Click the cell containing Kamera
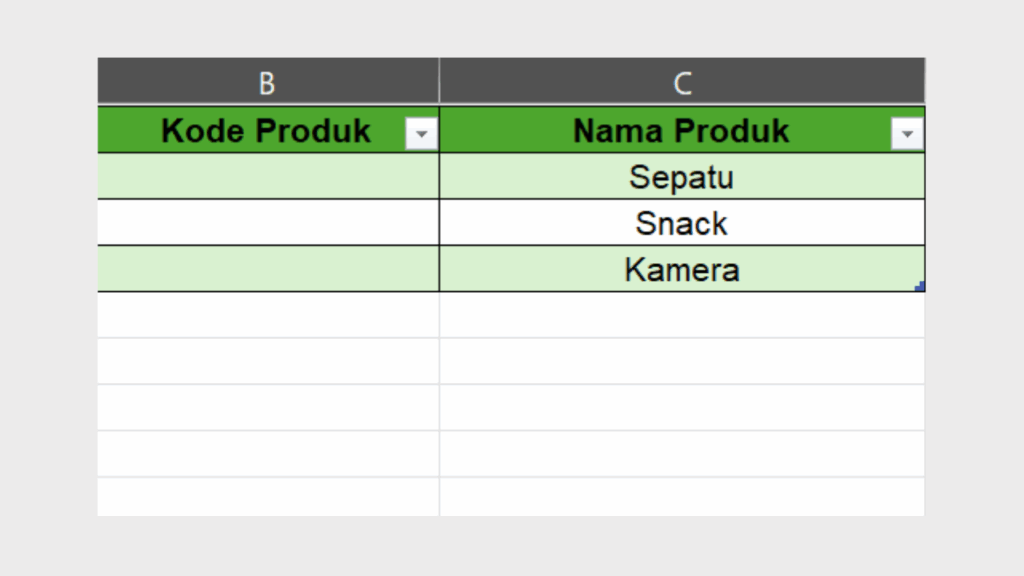The height and width of the screenshot is (576, 1024). [x=680, y=269]
